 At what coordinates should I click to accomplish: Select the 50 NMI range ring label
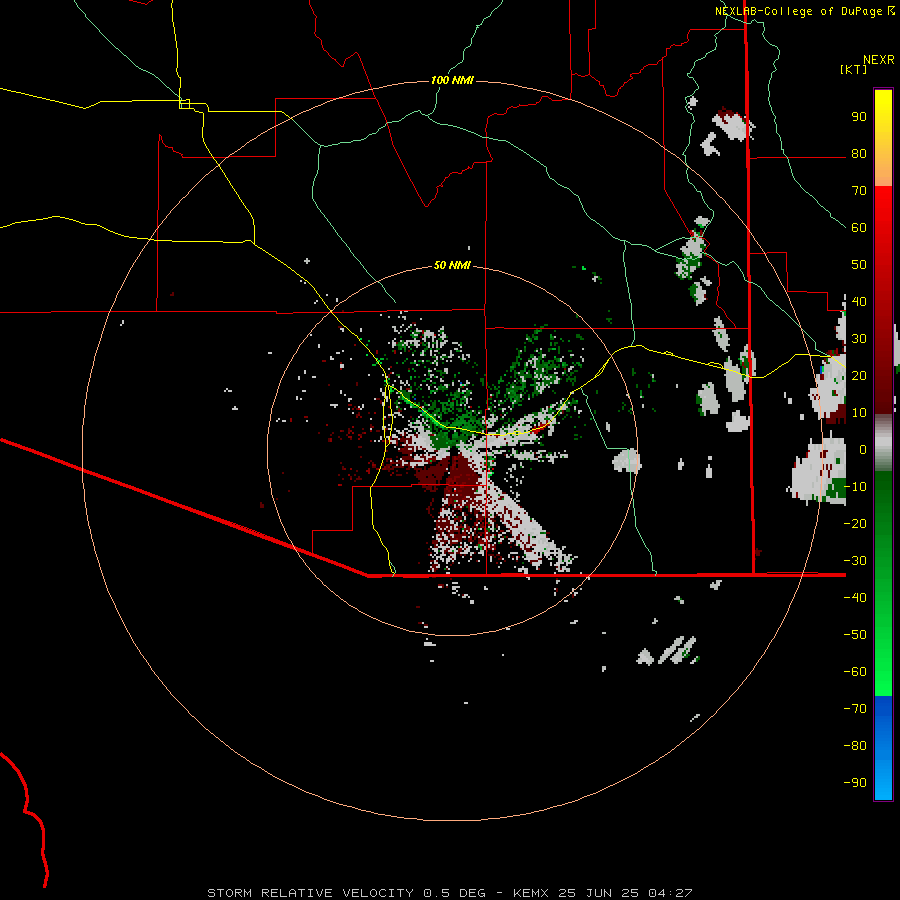452,265
